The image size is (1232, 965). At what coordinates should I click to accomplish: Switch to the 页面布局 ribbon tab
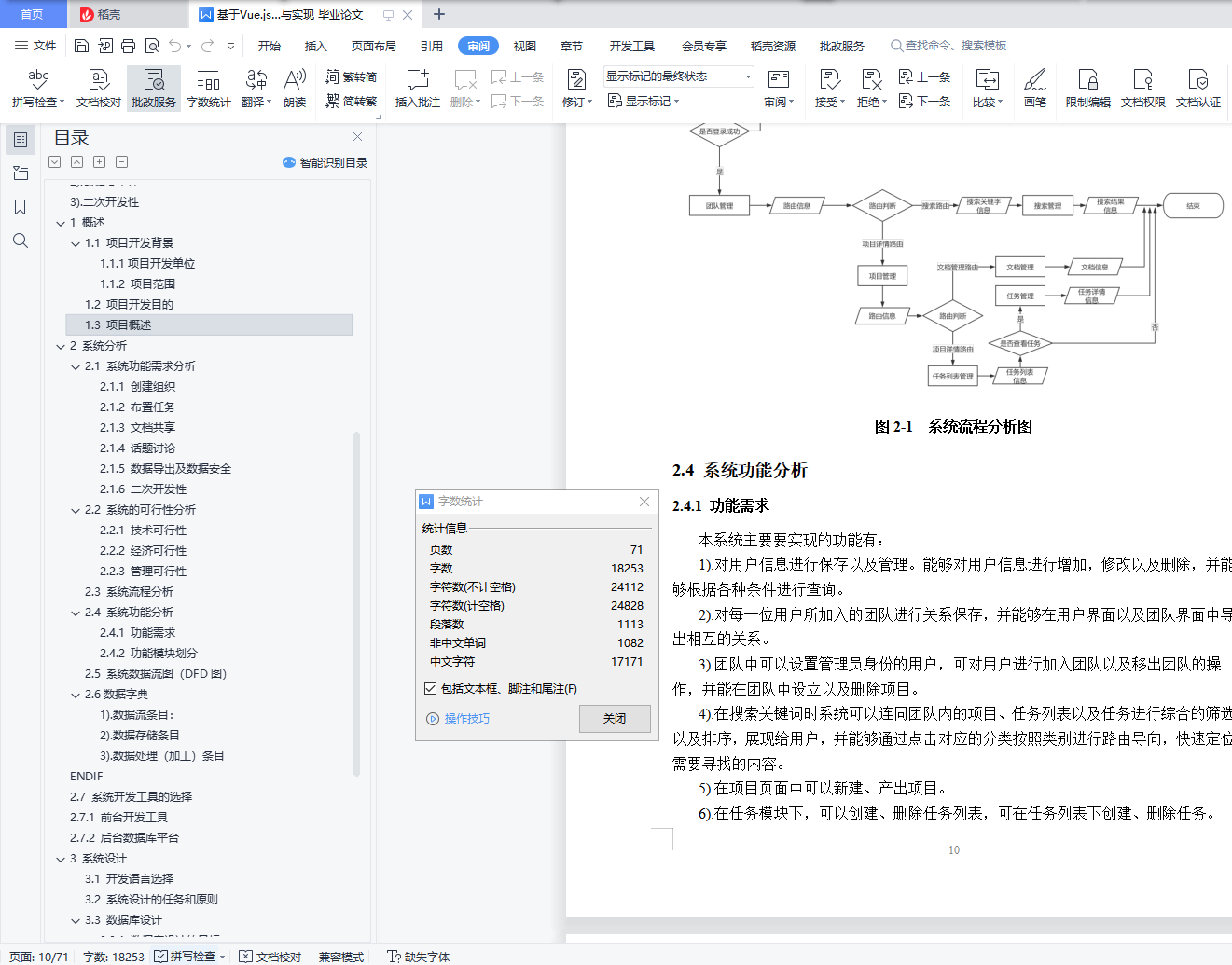[374, 46]
